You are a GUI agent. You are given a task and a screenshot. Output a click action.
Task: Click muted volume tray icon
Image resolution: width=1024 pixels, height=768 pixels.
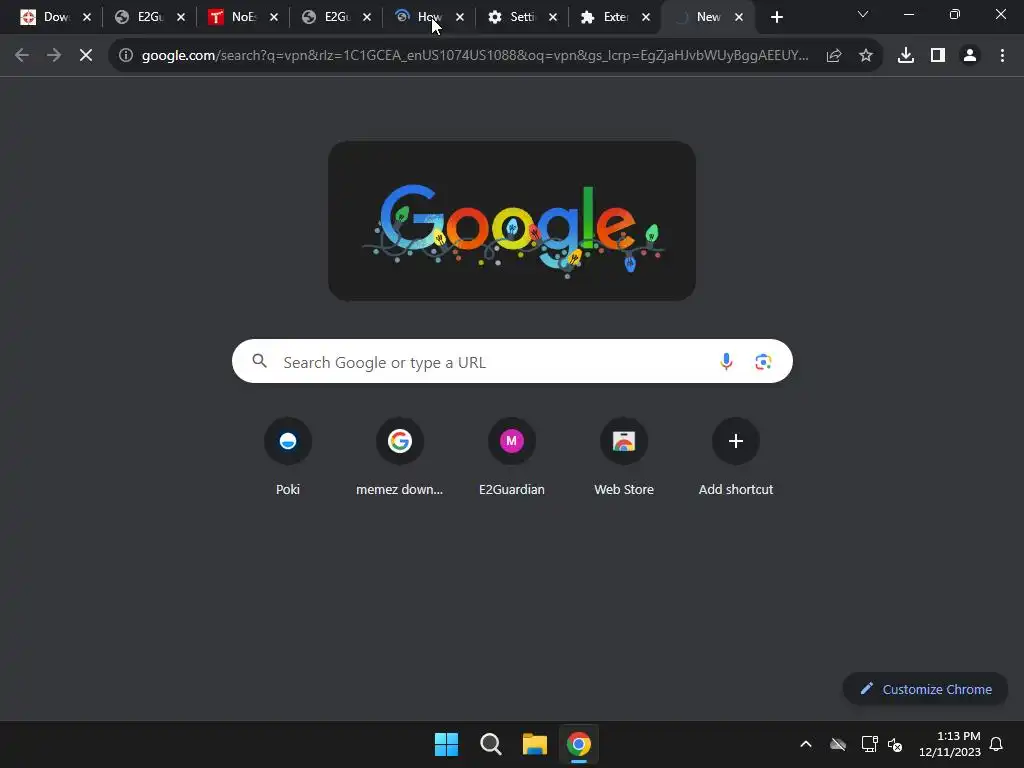pyautogui.click(x=895, y=744)
